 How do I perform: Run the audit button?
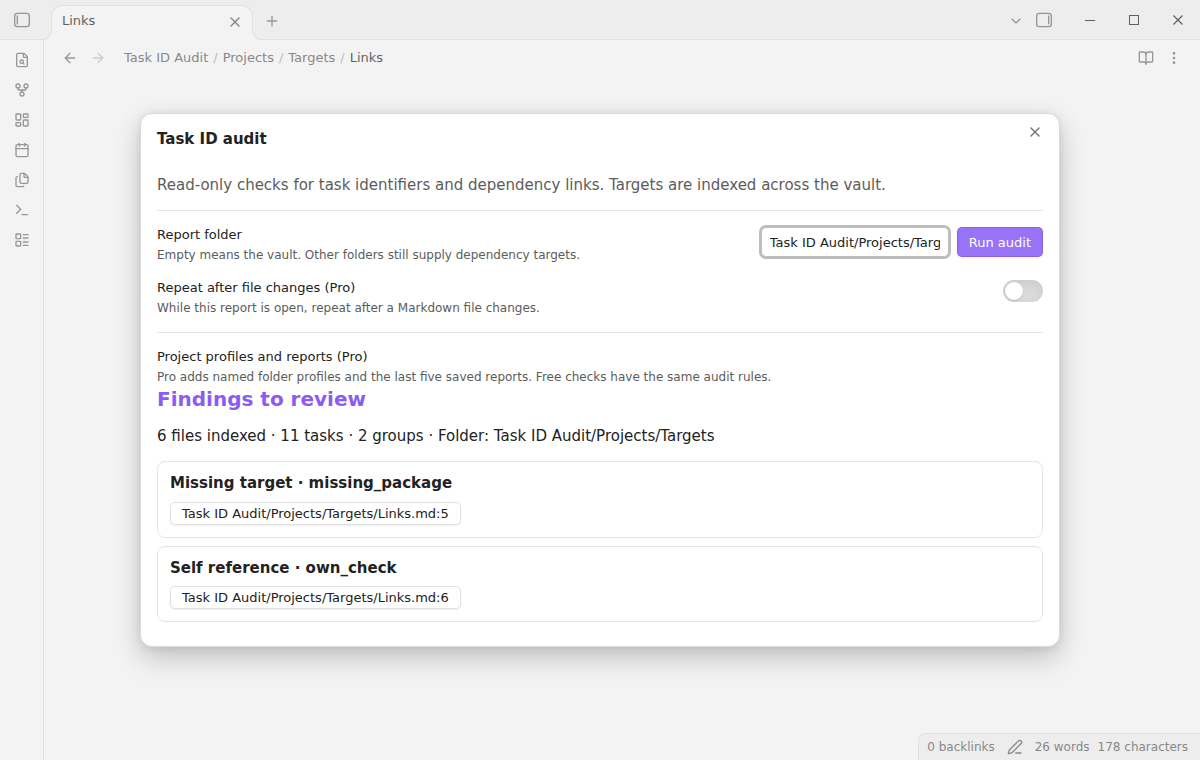coord(1000,242)
